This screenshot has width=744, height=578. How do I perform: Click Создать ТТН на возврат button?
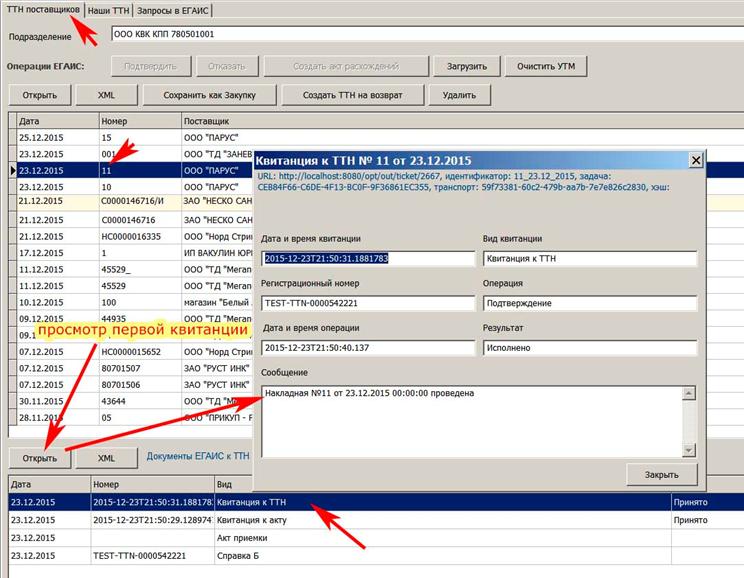[353, 95]
